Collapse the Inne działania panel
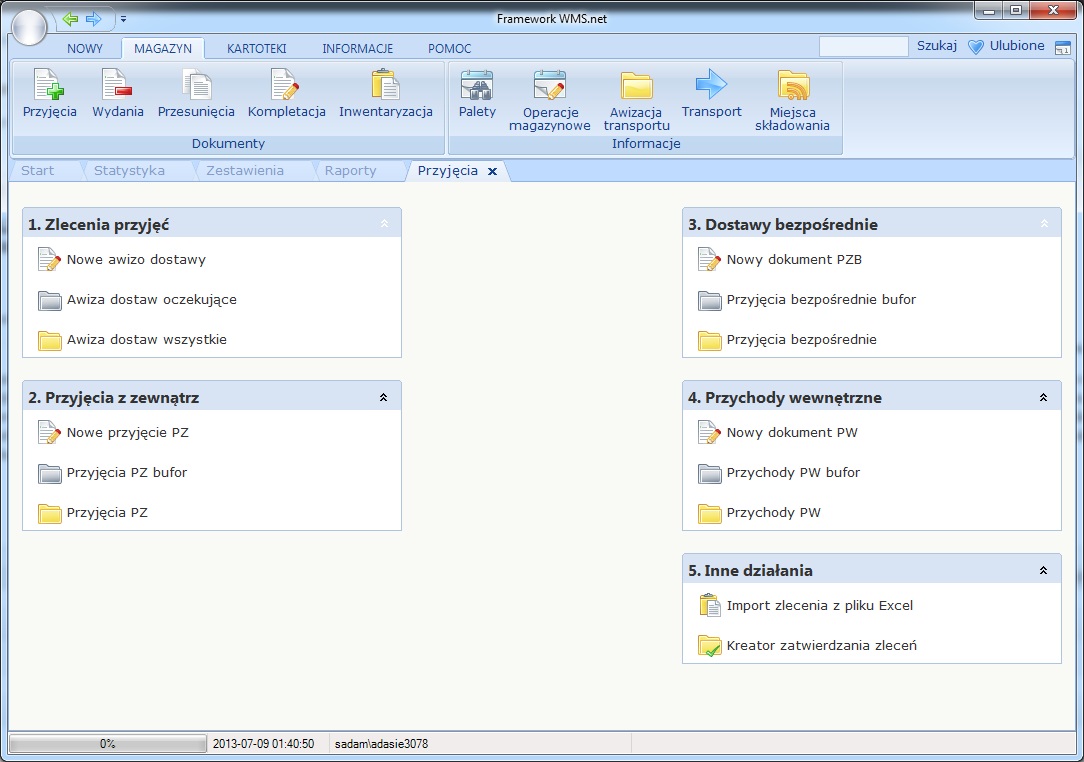 coord(1043,571)
